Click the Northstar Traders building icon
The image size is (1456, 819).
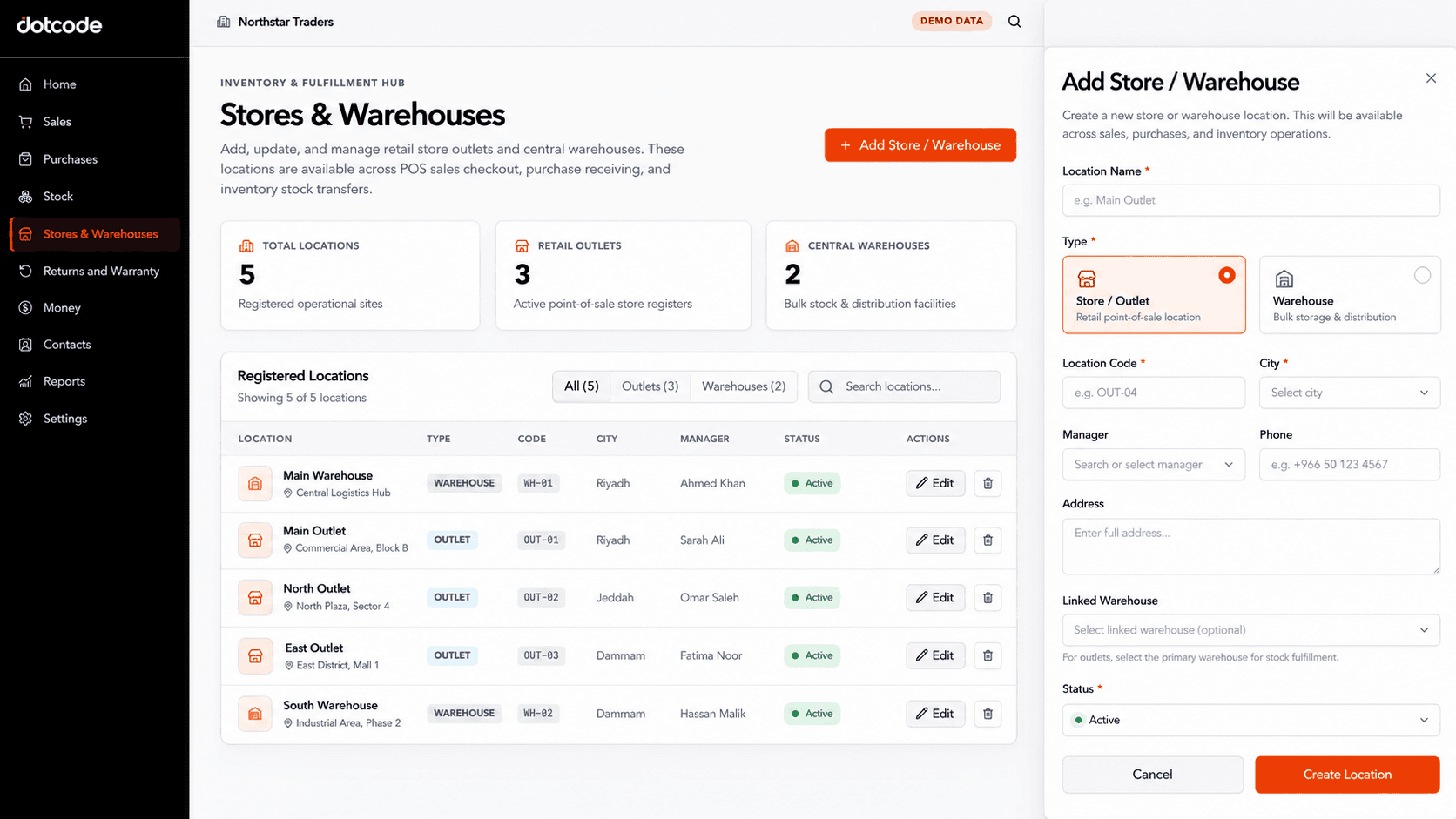(x=224, y=22)
